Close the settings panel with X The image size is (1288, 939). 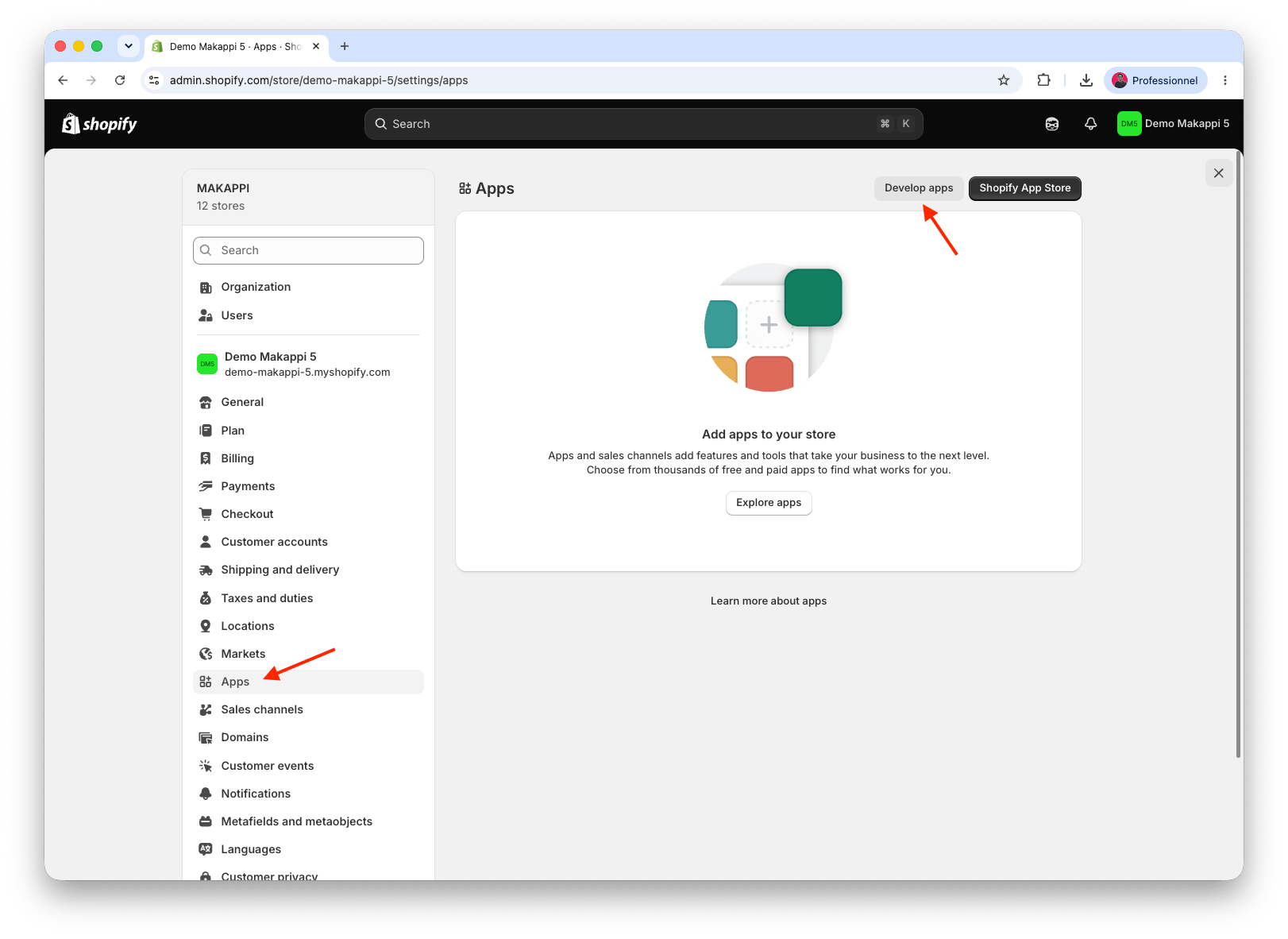coord(1219,173)
